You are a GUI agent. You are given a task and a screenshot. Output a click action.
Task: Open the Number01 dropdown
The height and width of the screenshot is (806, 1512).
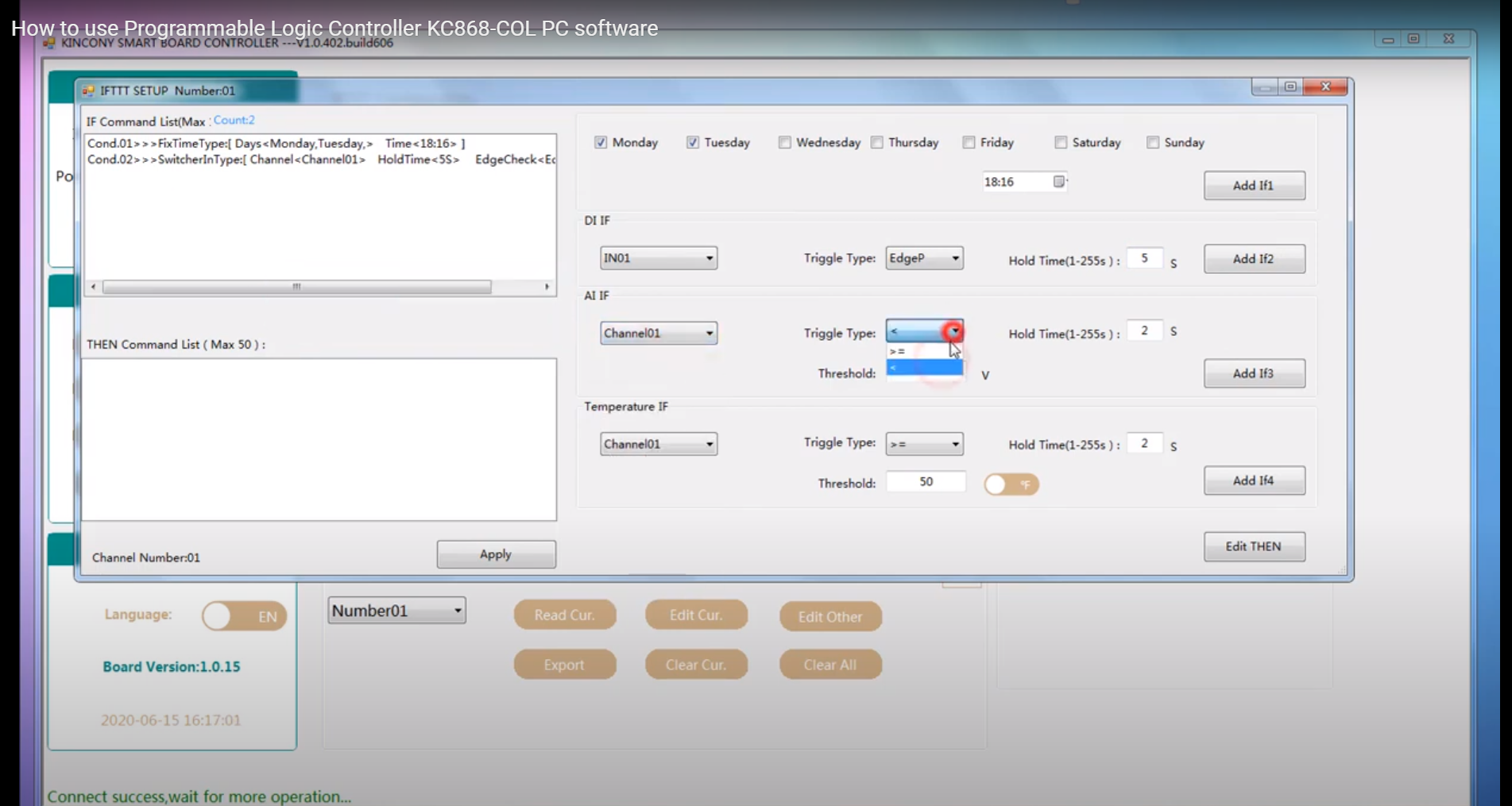(396, 611)
